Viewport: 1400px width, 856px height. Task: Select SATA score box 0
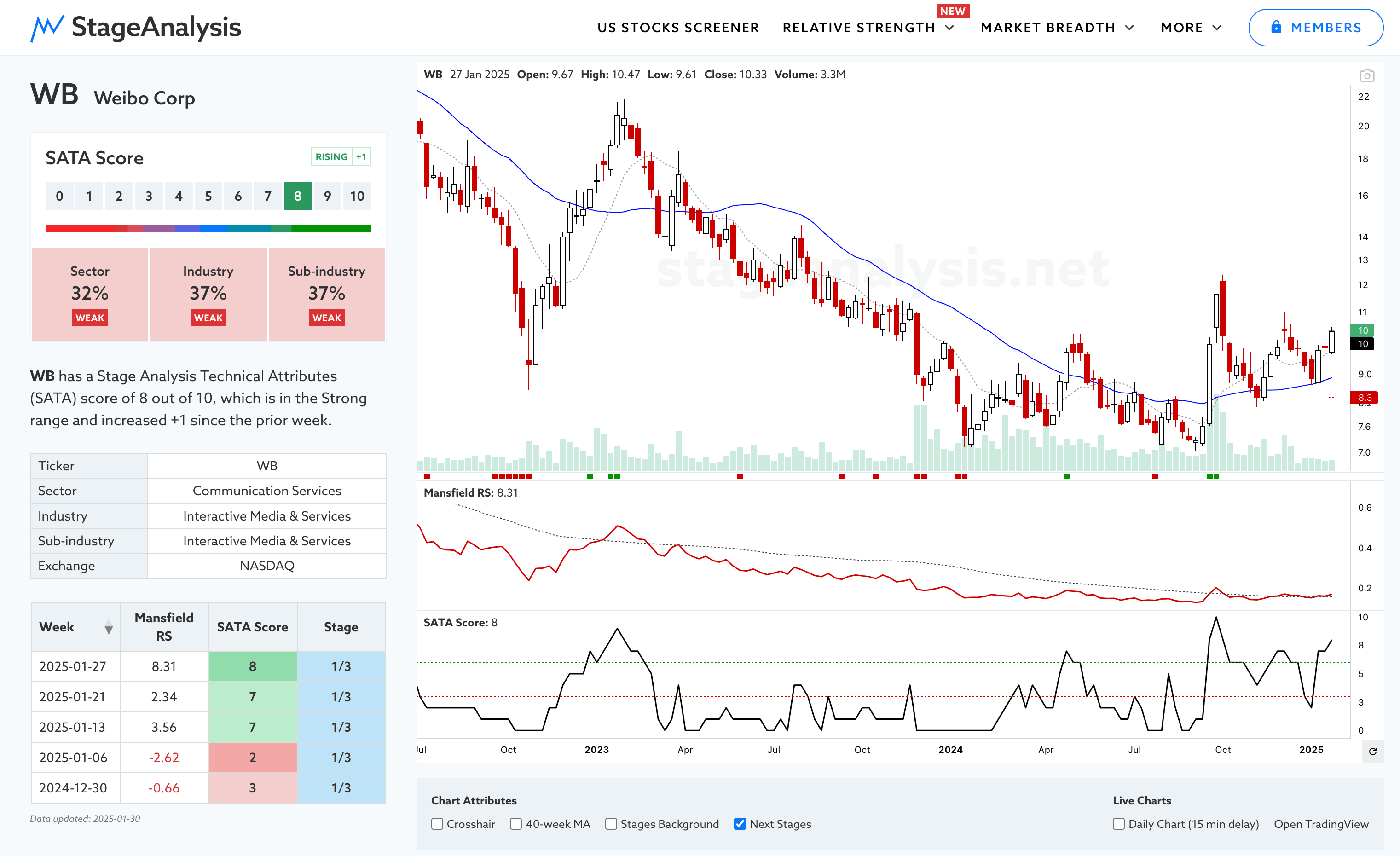[x=60, y=196]
